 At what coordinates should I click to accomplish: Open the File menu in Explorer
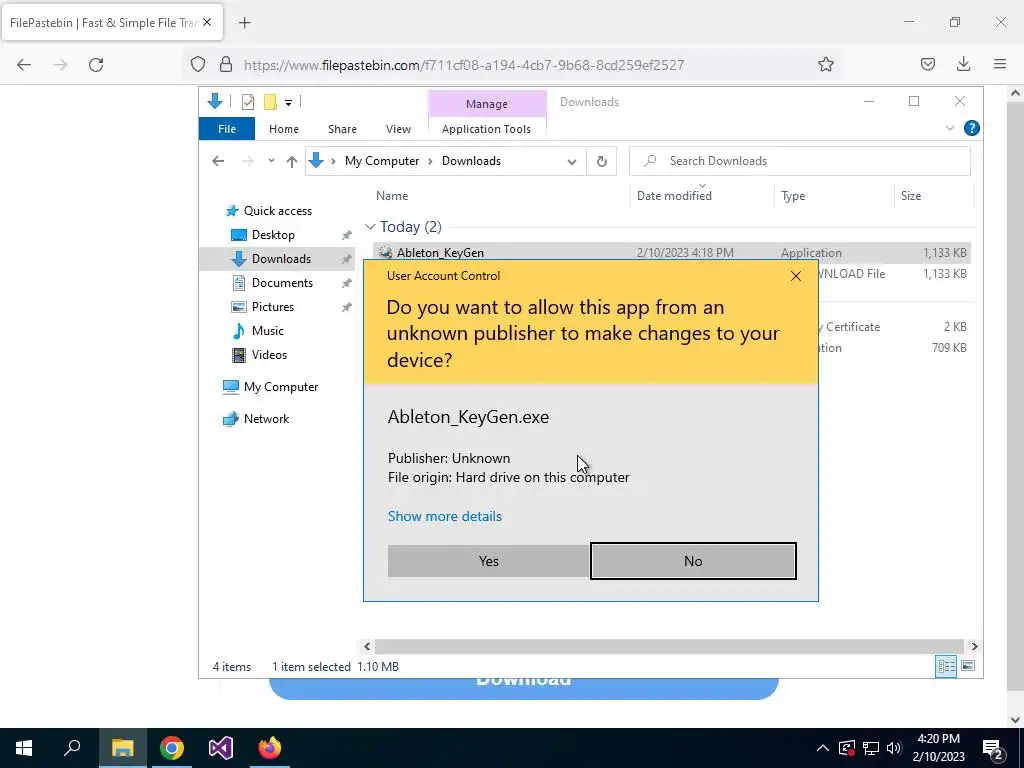[227, 129]
